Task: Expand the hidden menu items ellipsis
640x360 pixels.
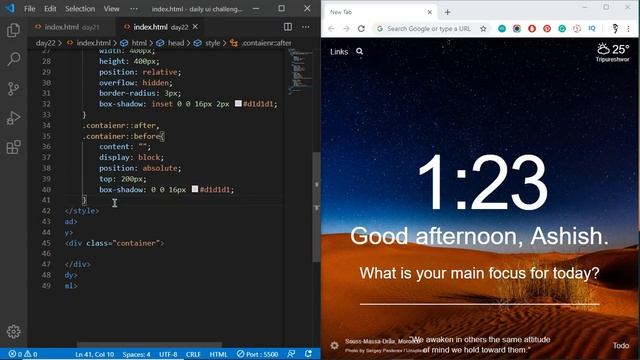Action: pyautogui.click(x=134, y=9)
